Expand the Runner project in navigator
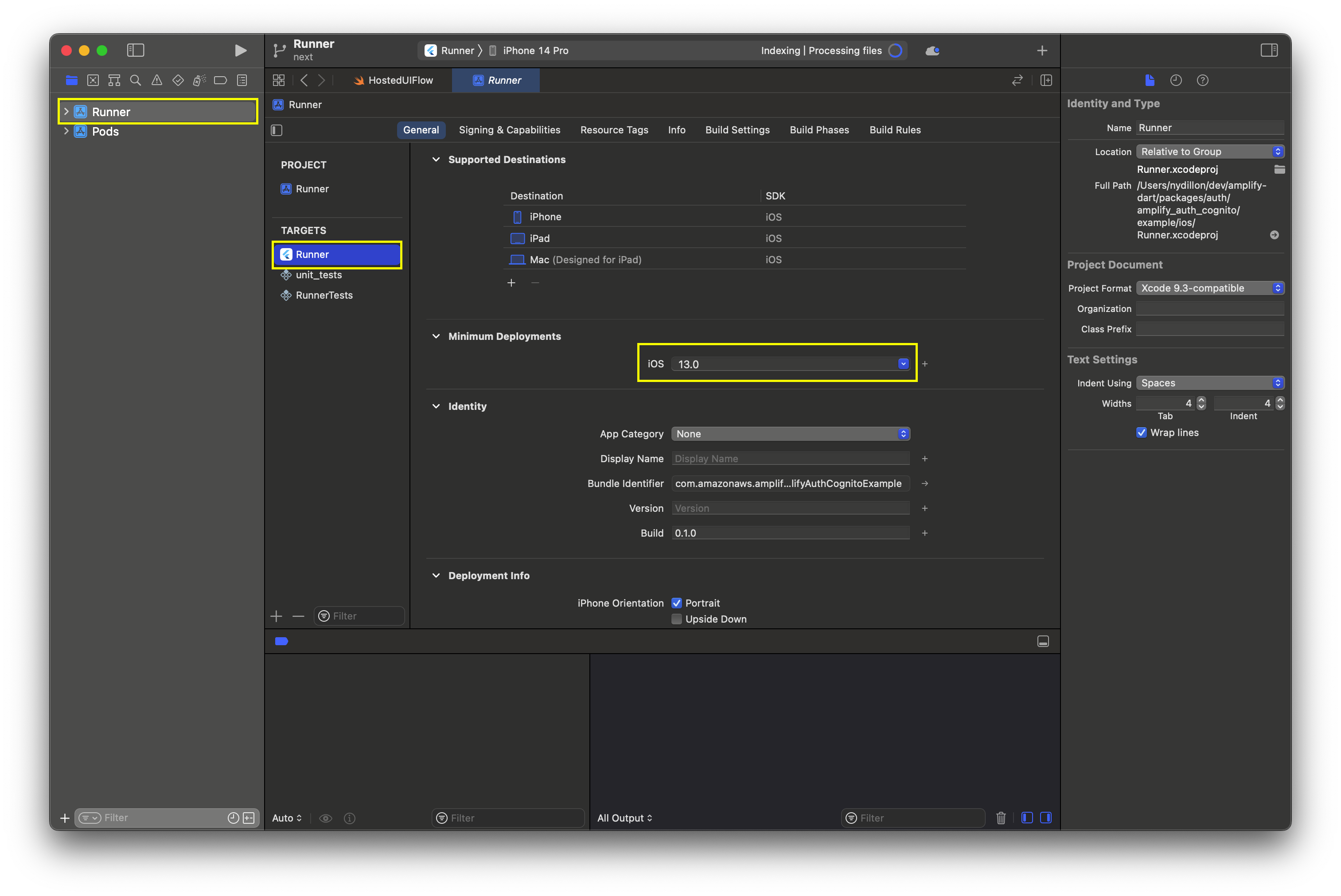This screenshot has width=1341, height=896. [x=66, y=111]
